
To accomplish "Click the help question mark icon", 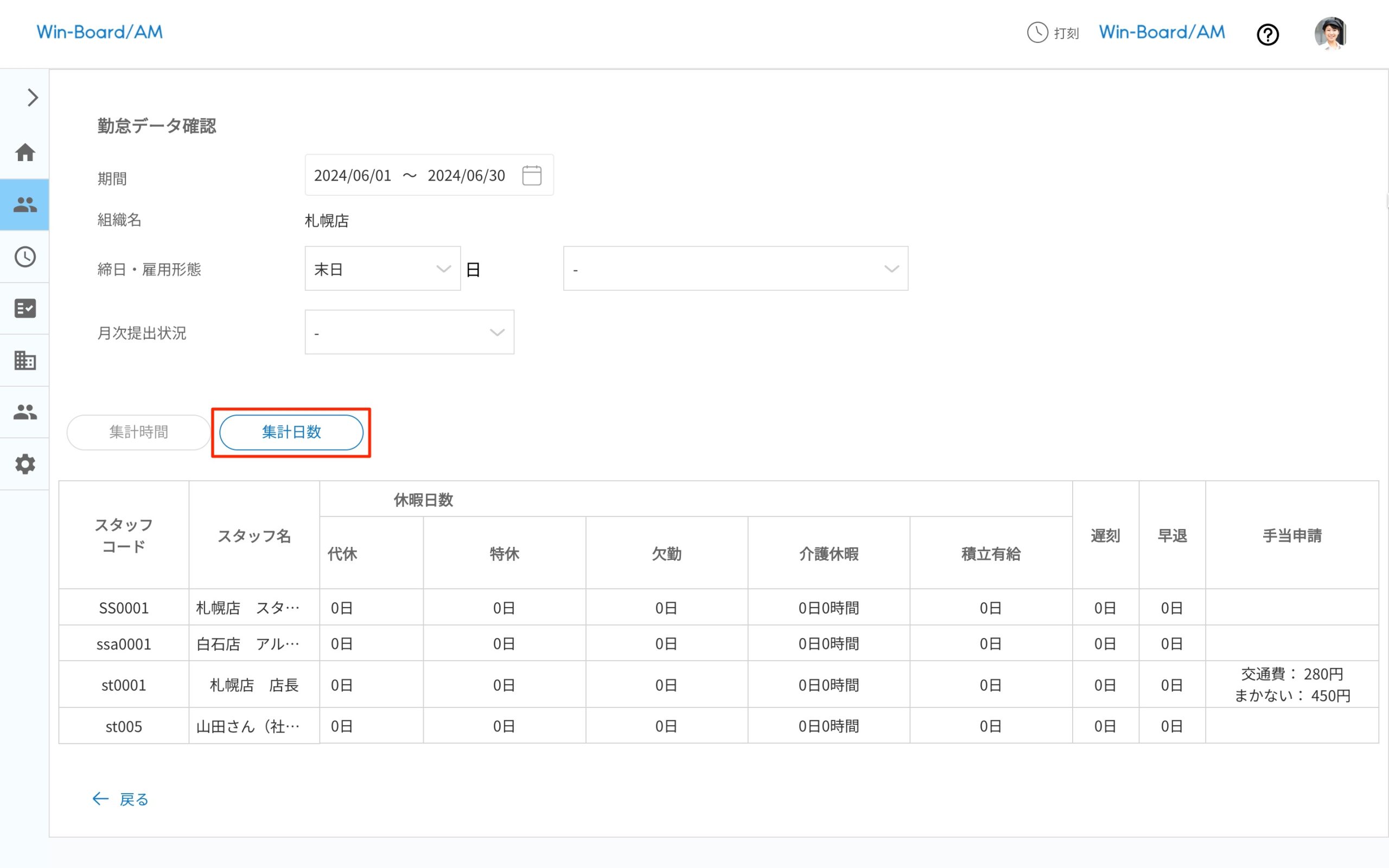I will [x=1267, y=35].
